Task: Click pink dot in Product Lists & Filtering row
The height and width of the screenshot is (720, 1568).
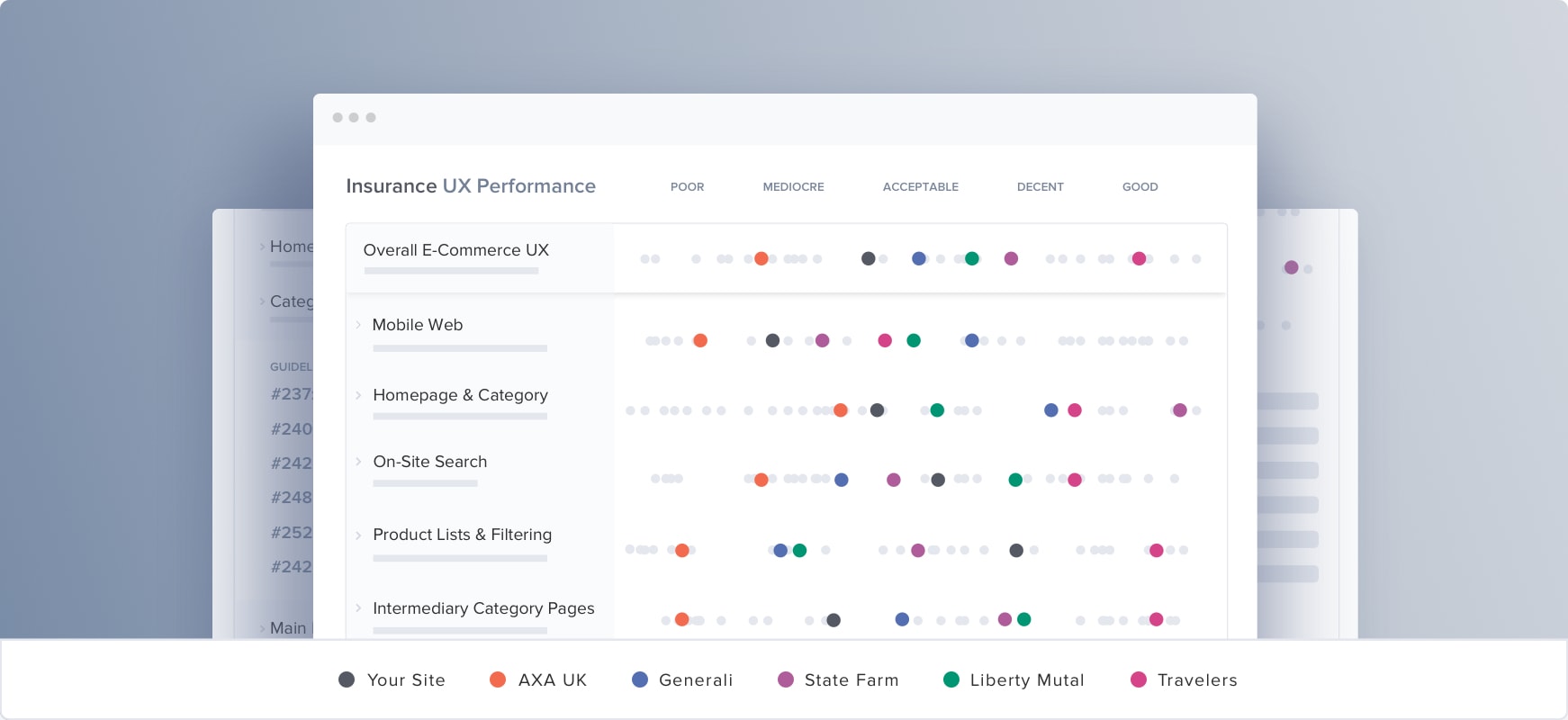Action: coord(1157,550)
